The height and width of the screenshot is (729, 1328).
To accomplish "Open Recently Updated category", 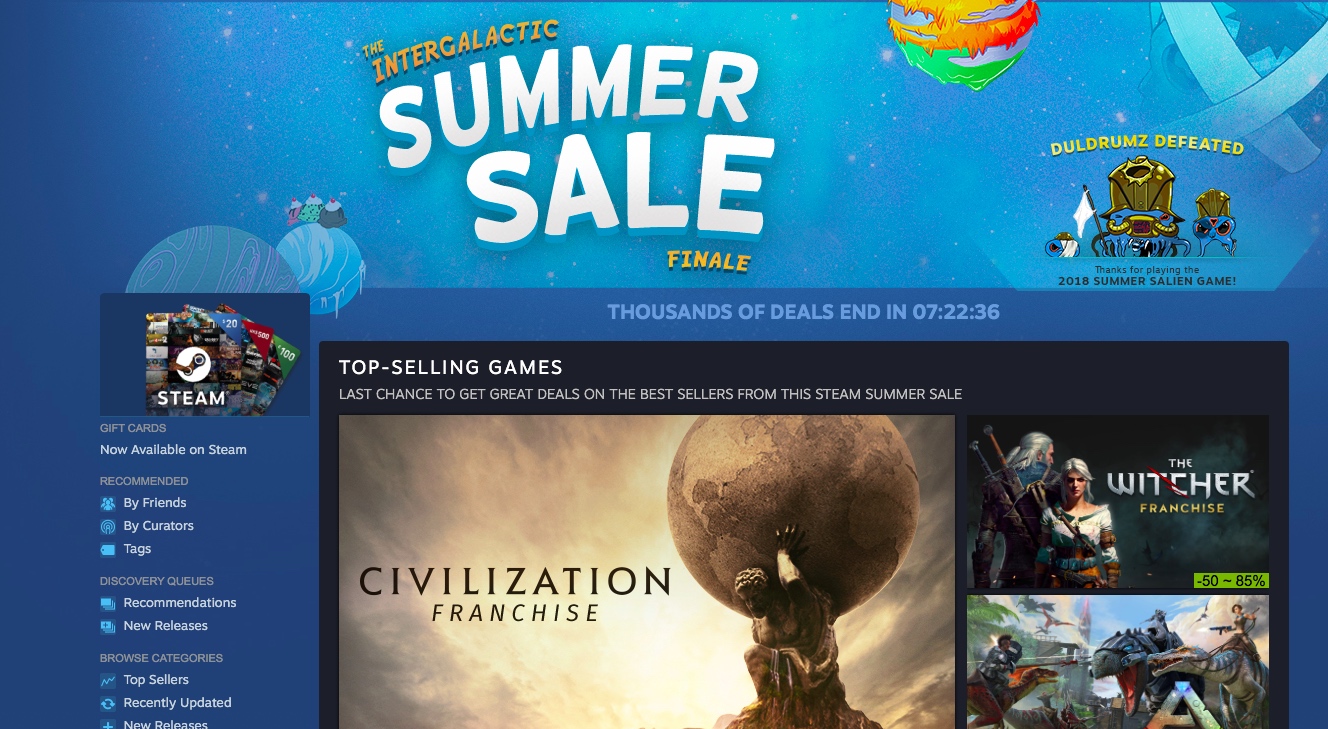I will click(177, 703).
